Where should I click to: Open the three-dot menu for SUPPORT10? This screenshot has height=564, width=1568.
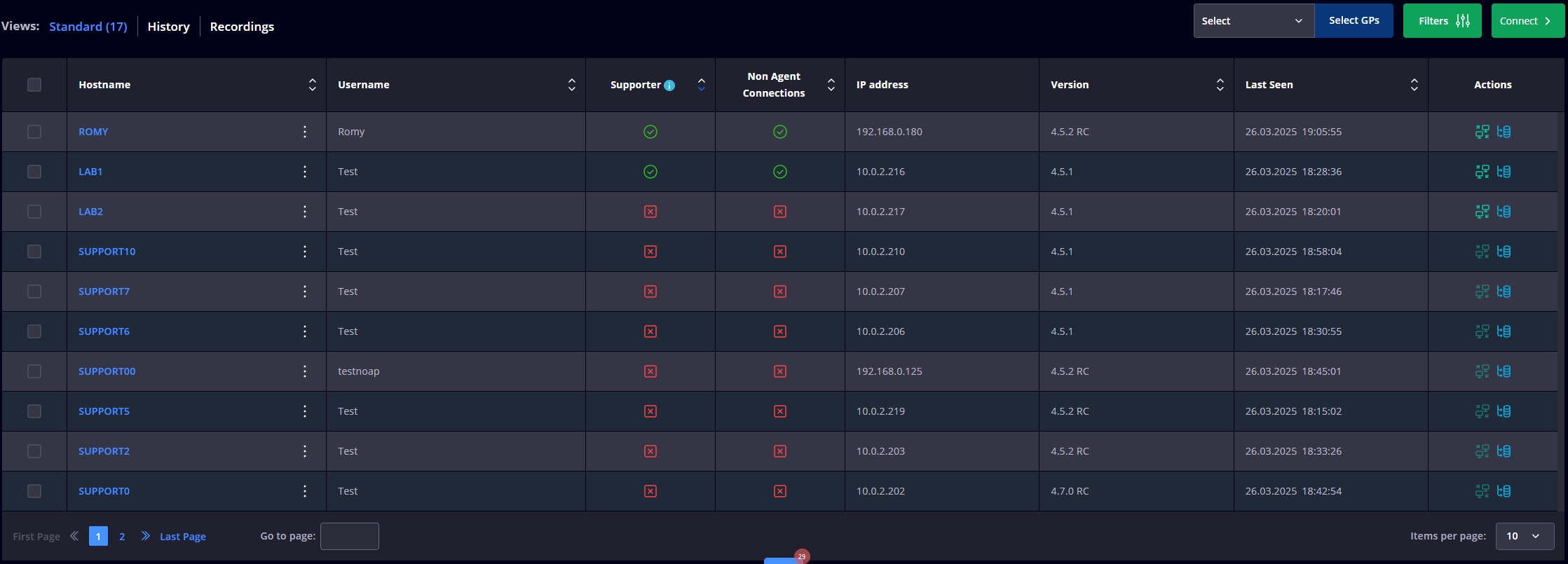[x=305, y=252]
